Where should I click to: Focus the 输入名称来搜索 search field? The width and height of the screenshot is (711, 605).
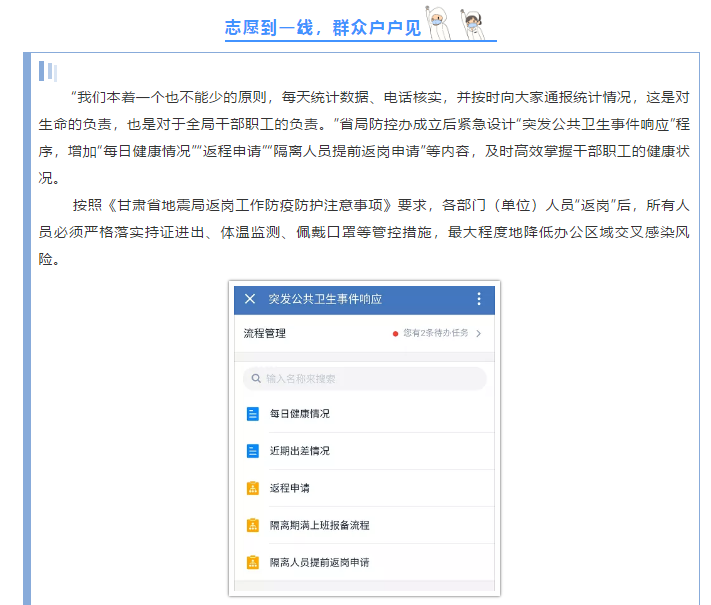[x=365, y=379]
